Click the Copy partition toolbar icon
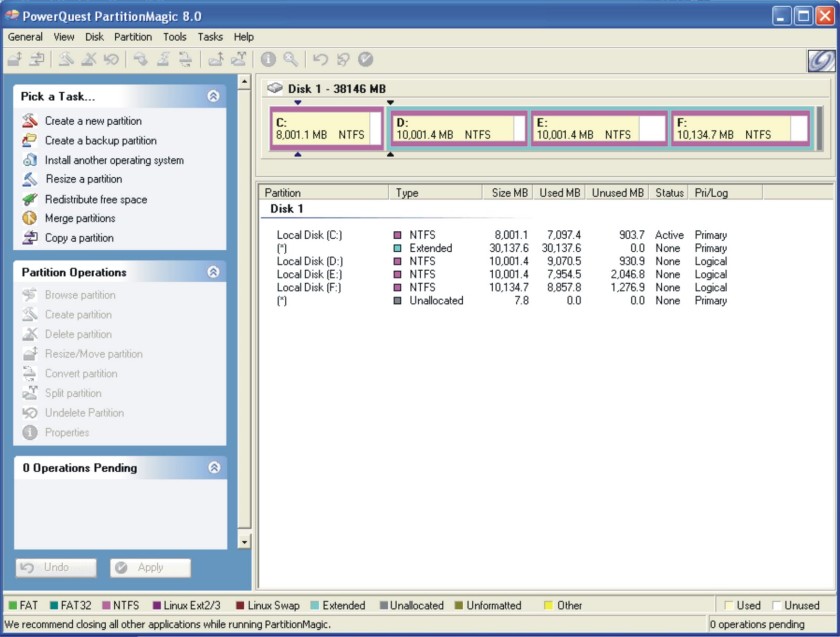 [37, 59]
